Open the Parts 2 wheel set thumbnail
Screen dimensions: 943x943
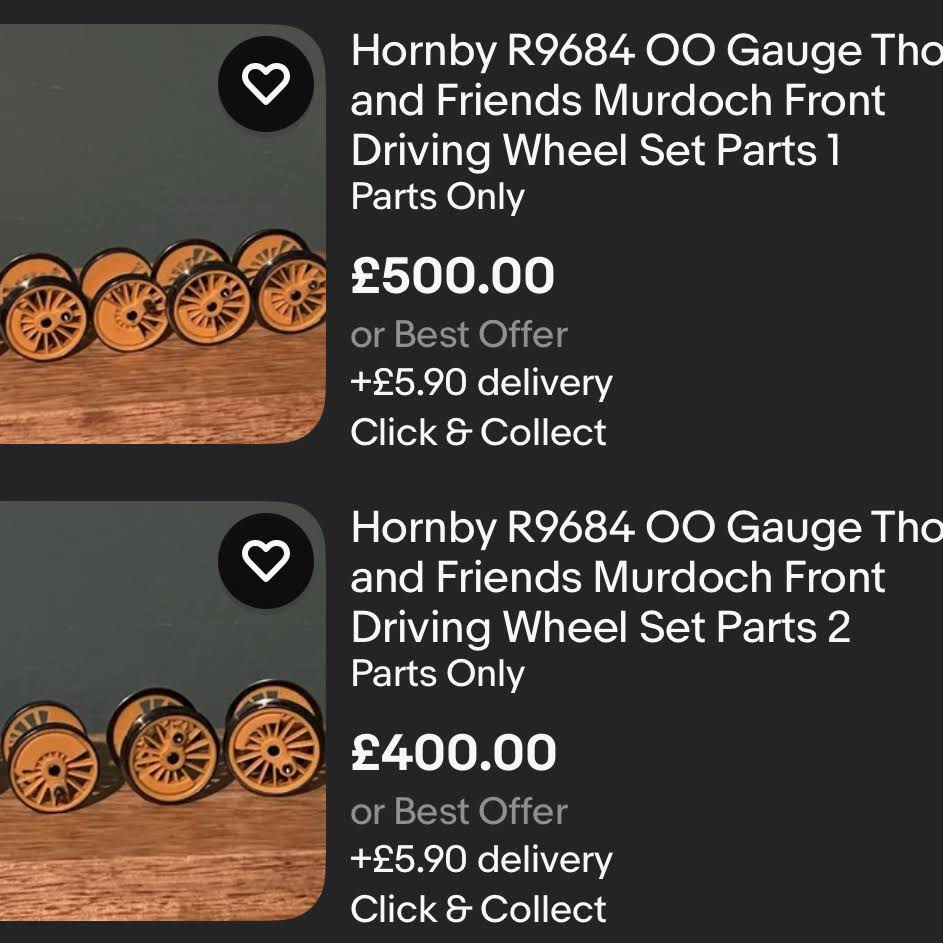pyautogui.click(x=162, y=710)
